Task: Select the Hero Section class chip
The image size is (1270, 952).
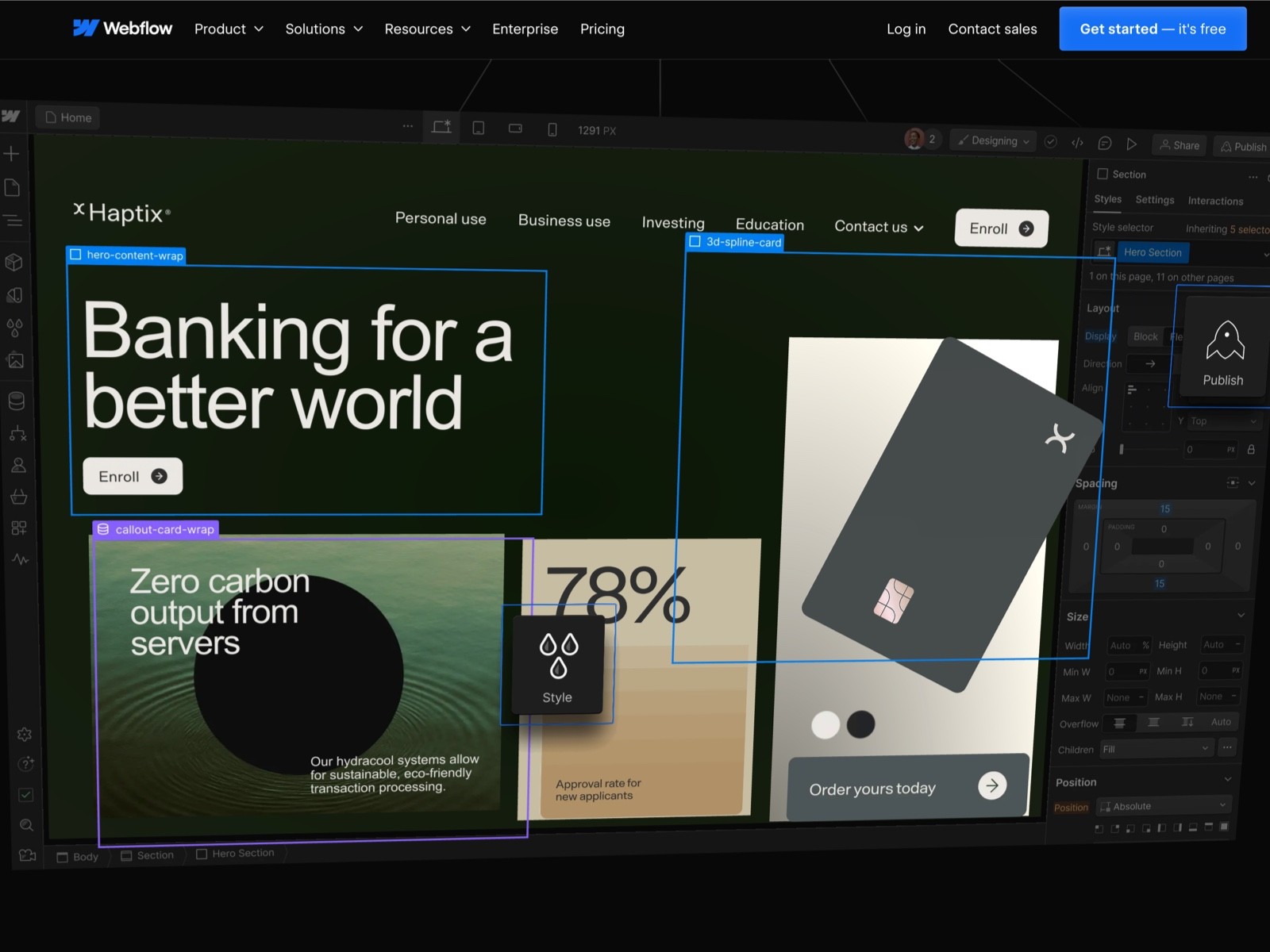Action: [x=1153, y=252]
